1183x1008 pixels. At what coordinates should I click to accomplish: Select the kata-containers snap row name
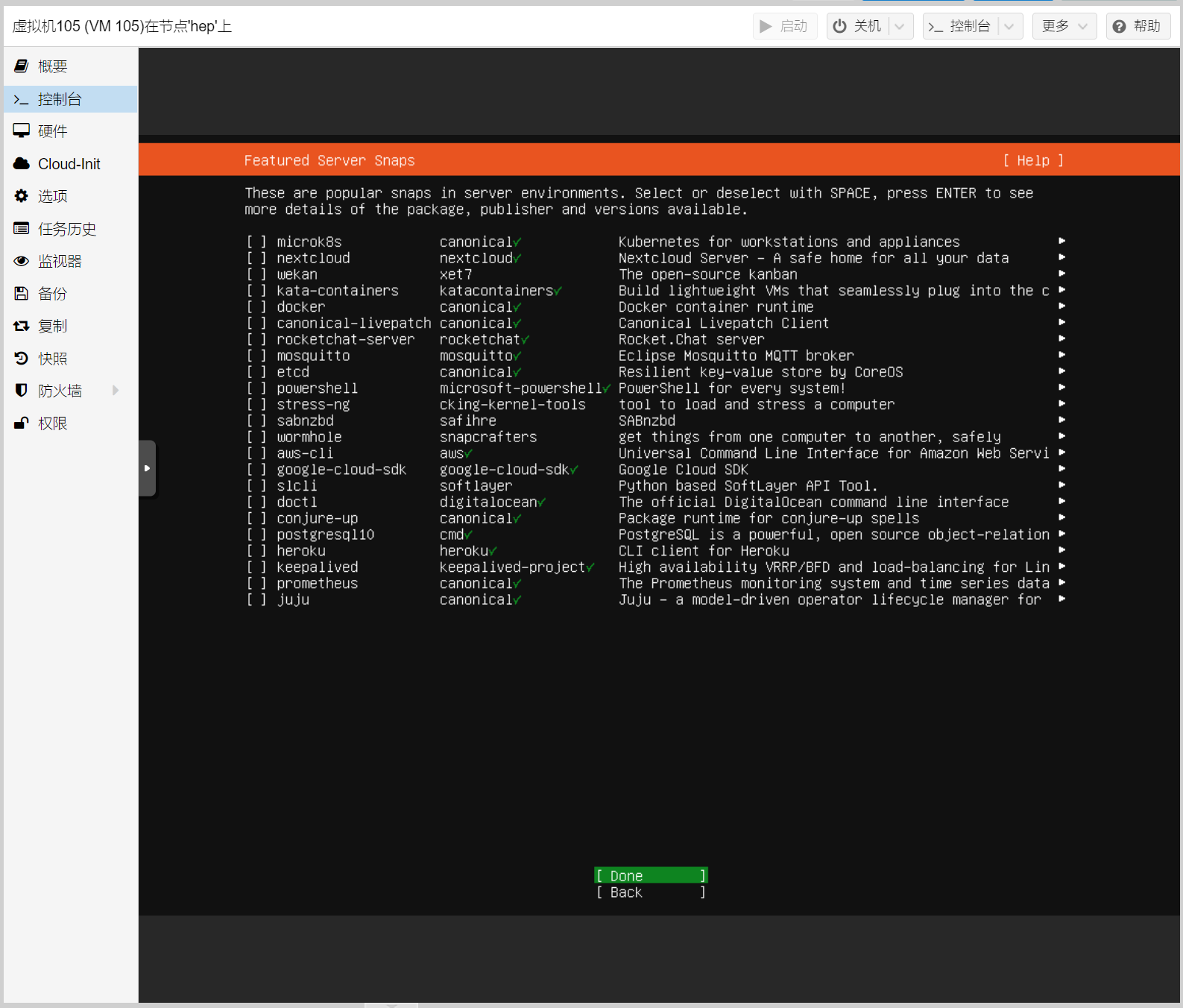point(338,291)
